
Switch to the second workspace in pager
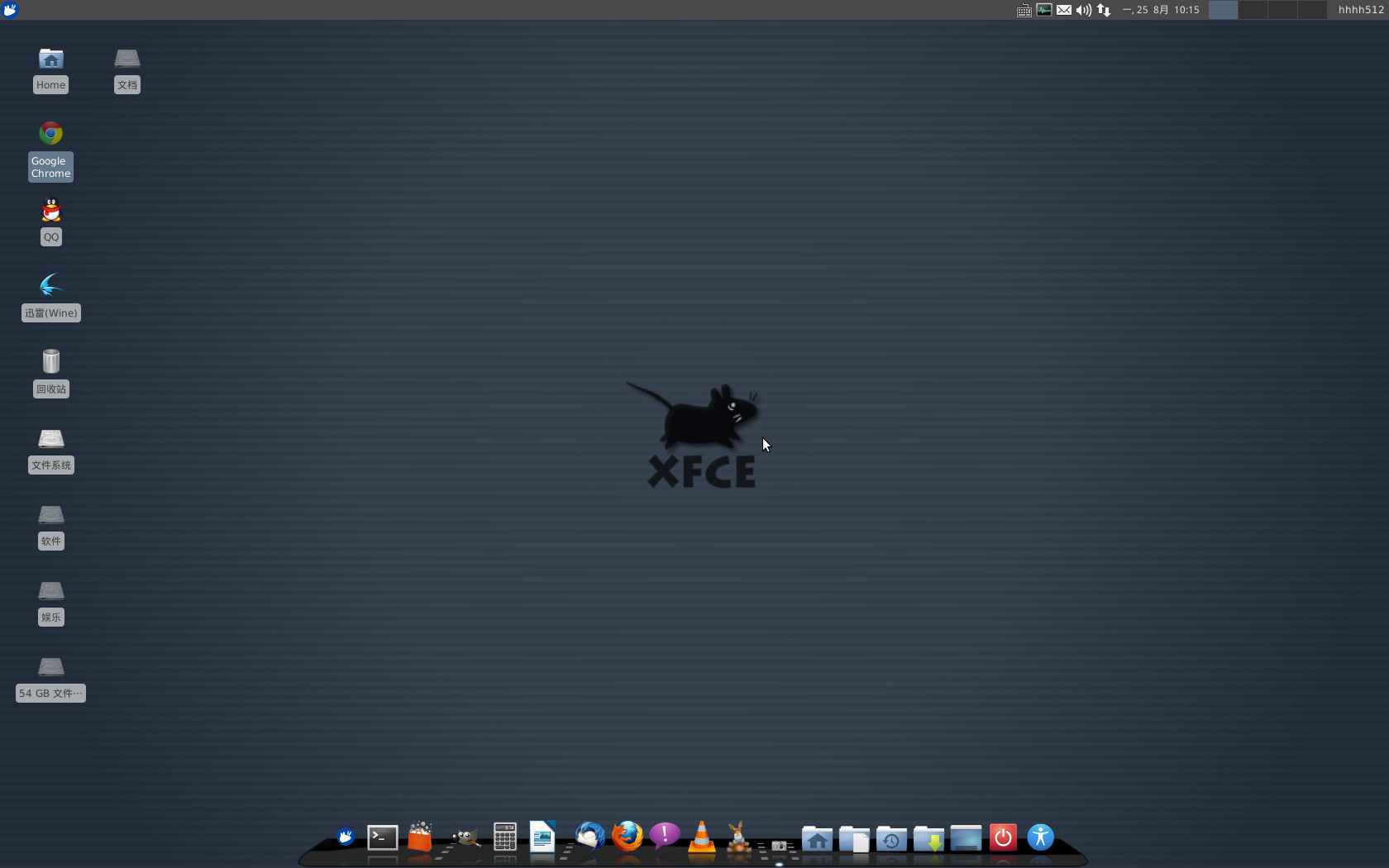(x=1253, y=10)
